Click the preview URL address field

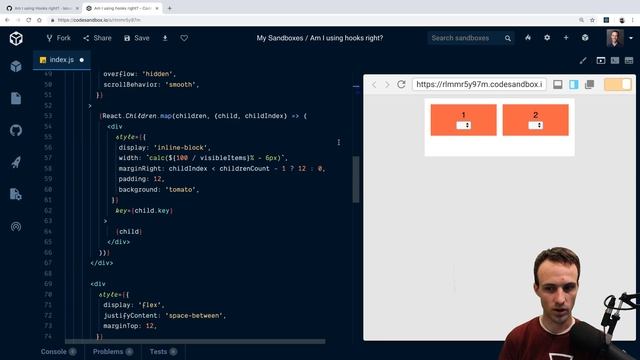[479, 84]
